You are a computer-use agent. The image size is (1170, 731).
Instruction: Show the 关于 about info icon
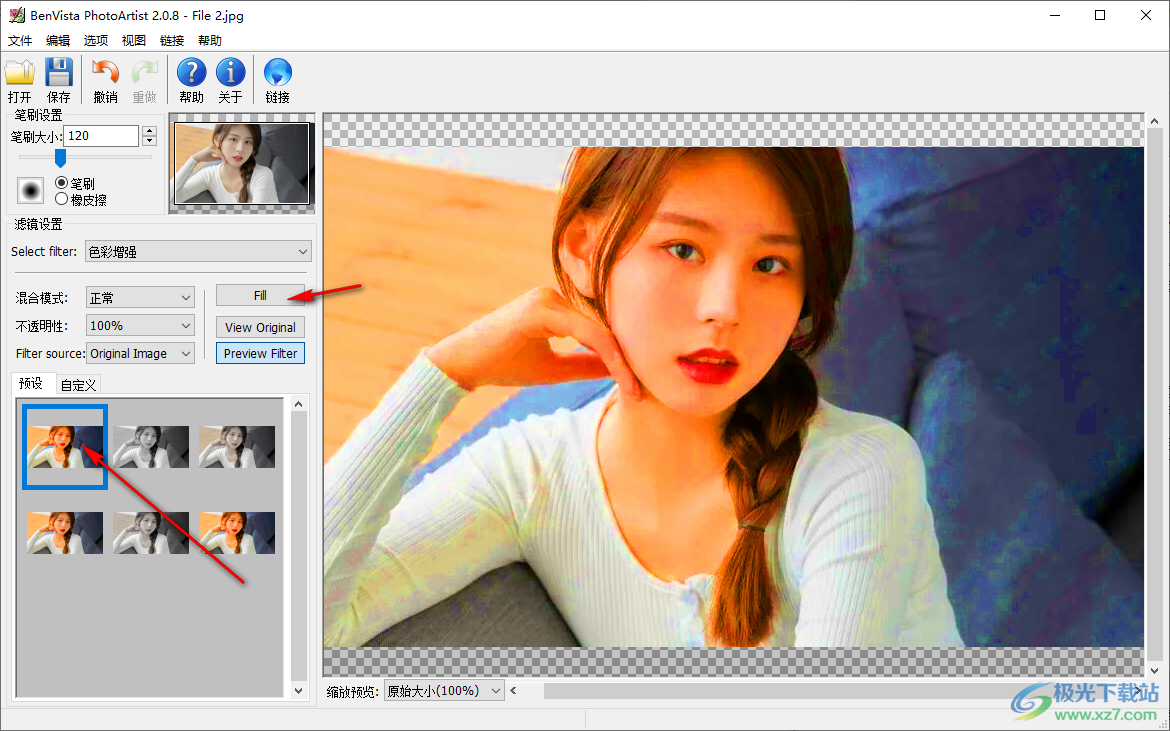[231, 81]
